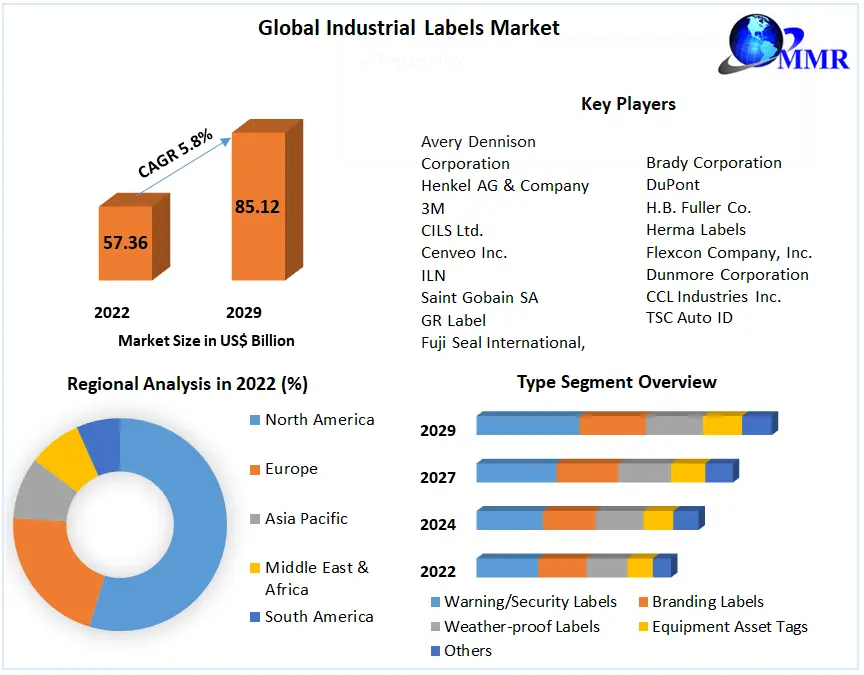864x675 pixels.
Task: Select the South America legend marker
Action: (x=254, y=617)
